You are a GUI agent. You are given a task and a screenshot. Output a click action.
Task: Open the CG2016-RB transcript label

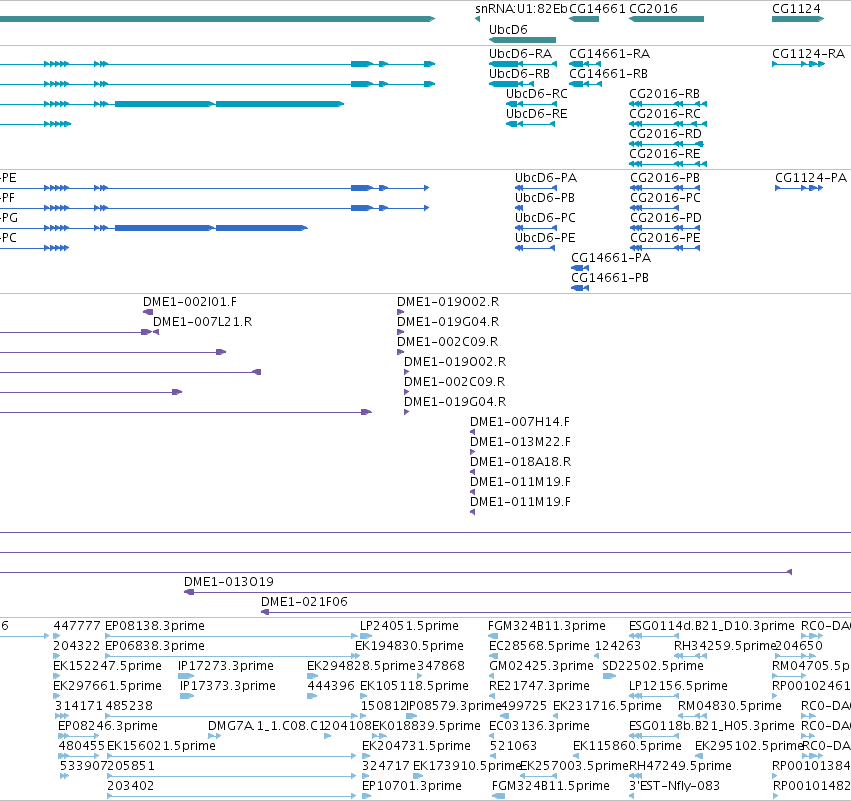tap(665, 94)
